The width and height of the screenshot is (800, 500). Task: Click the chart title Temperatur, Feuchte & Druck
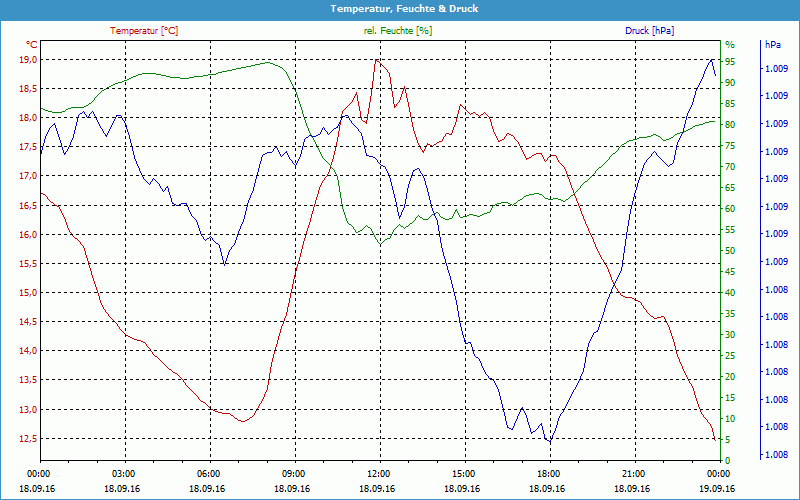tap(404, 9)
